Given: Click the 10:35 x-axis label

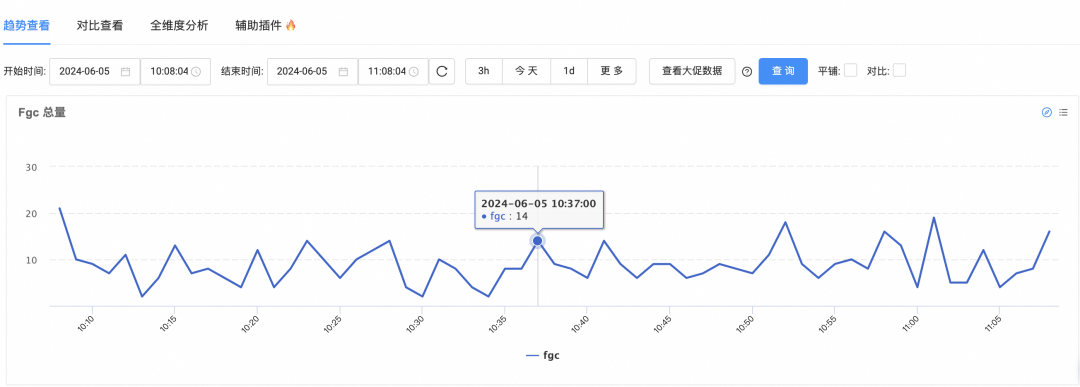Looking at the screenshot, I should pyautogui.click(x=499, y=324).
